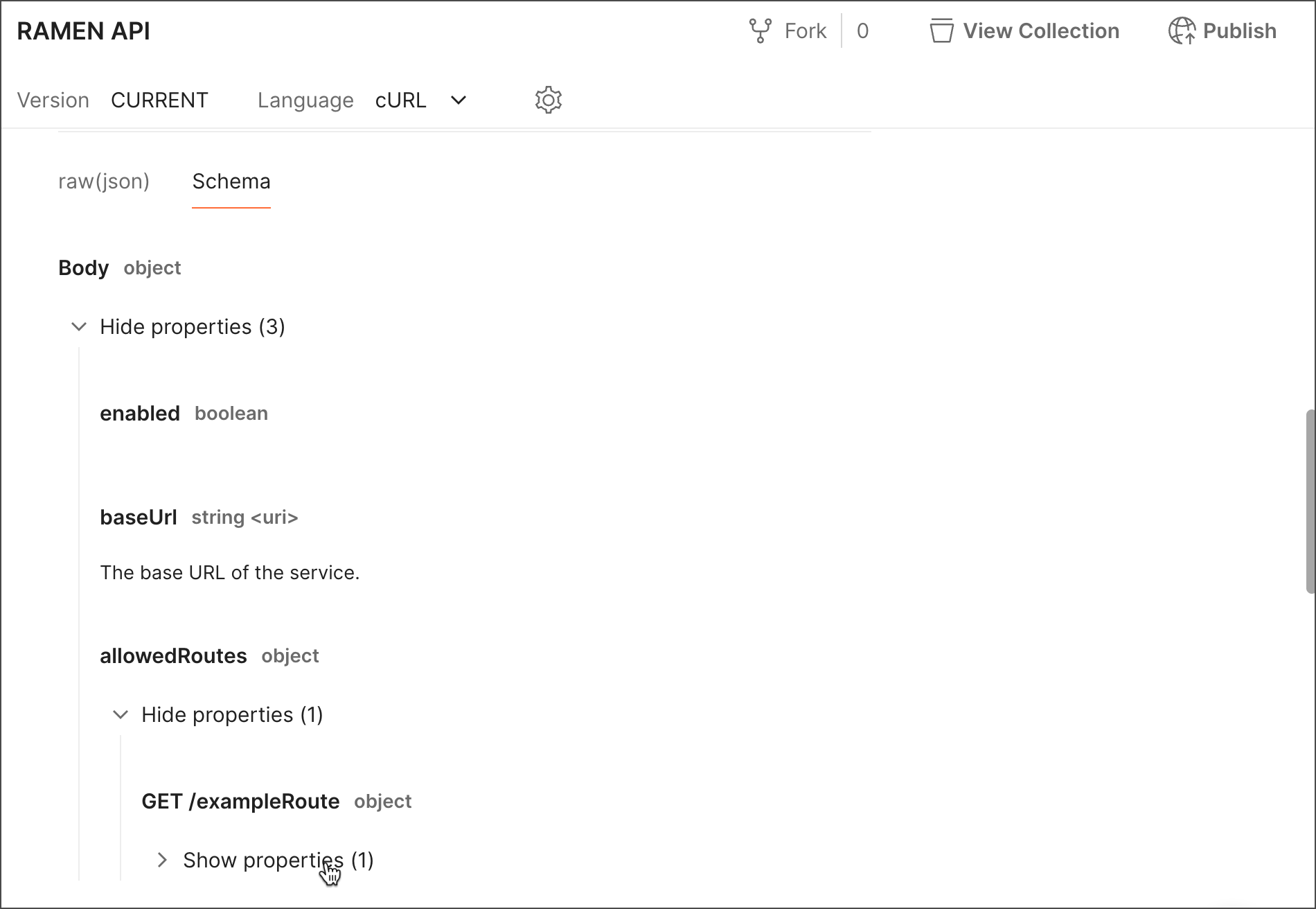The image size is (1316, 909).
Task: Click the fork count number
Action: coord(862,30)
